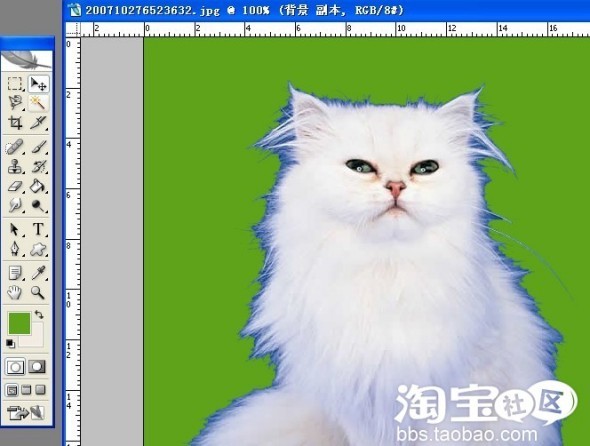Enable Quick Mask mode

(x=37, y=367)
